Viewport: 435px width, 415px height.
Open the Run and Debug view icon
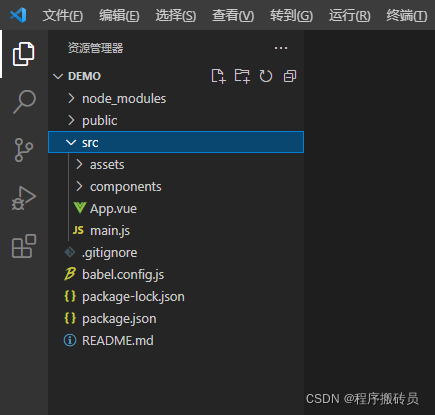click(x=24, y=198)
